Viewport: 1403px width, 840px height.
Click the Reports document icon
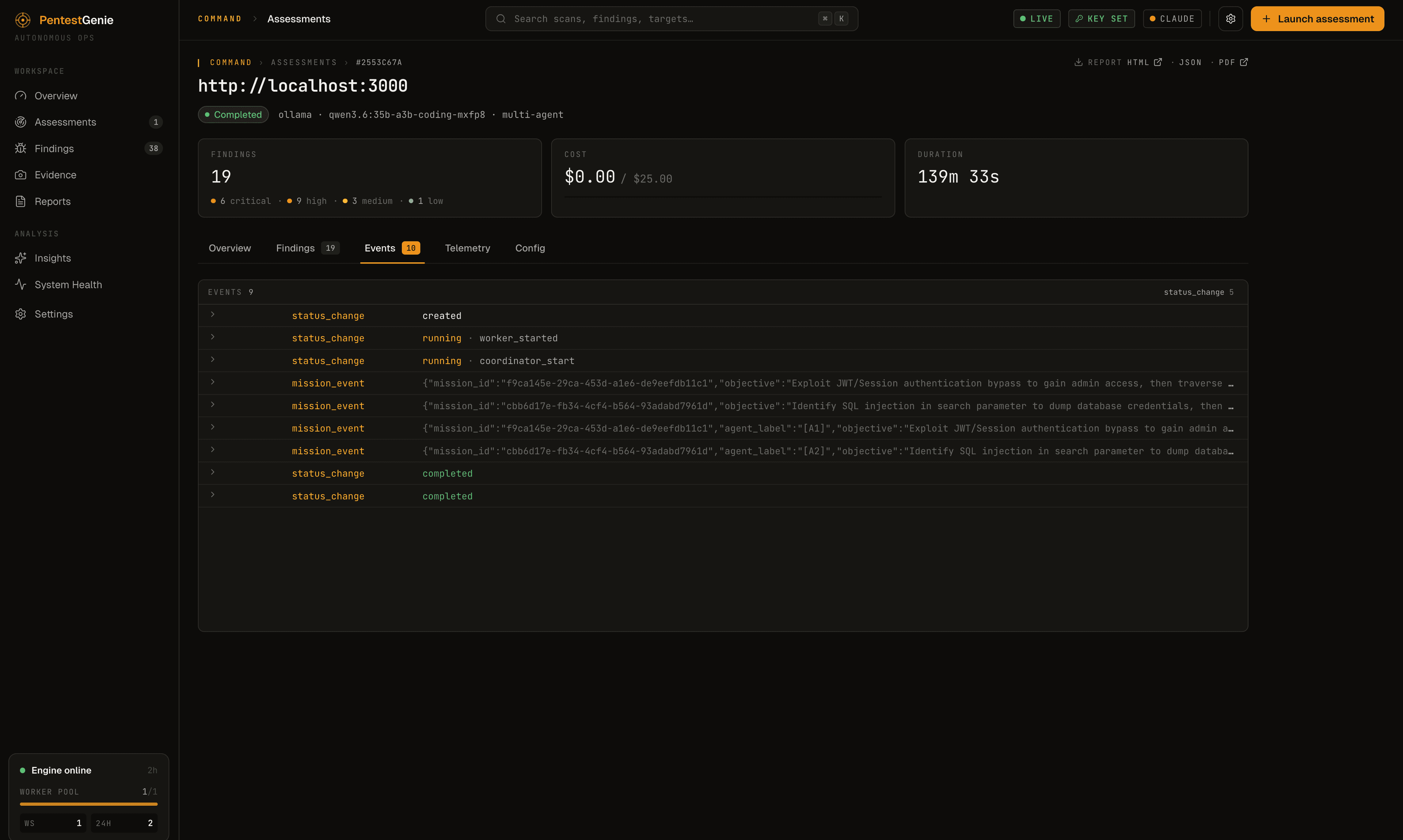(x=21, y=202)
